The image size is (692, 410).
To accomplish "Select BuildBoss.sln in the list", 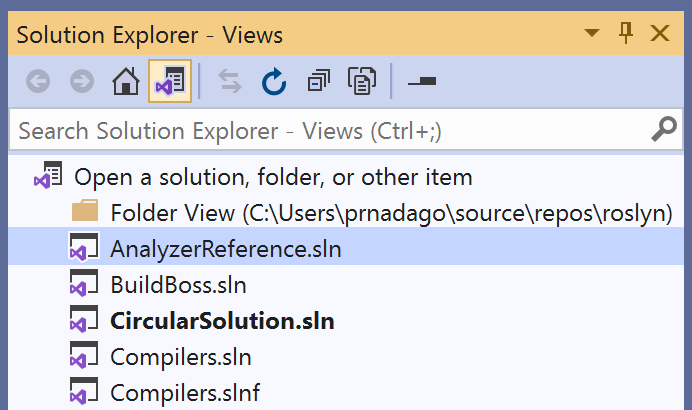I will pyautogui.click(x=178, y=285).
